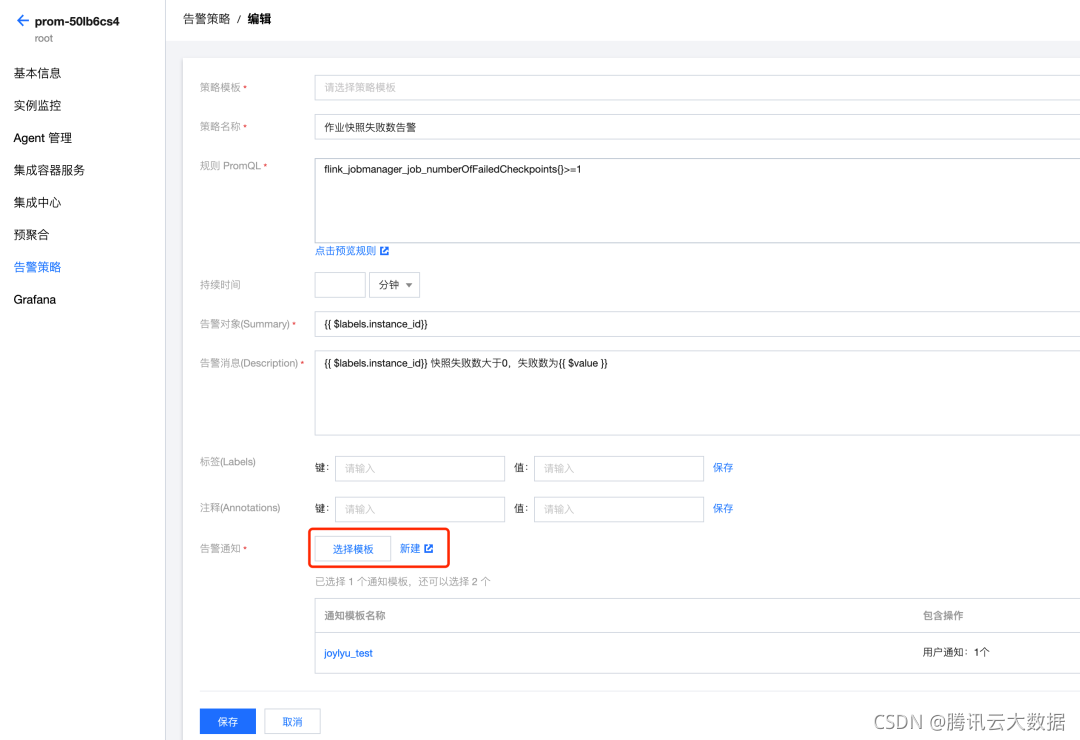Click the back arrow next to prom-50lb6cs4
Screen dimensions: 1080x740
(22, 18)
